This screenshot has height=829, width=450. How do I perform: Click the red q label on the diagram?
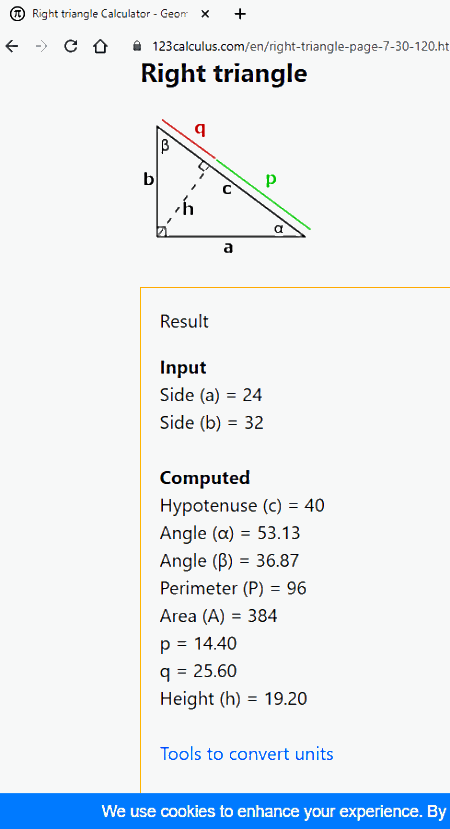click(x=200, y=128)
